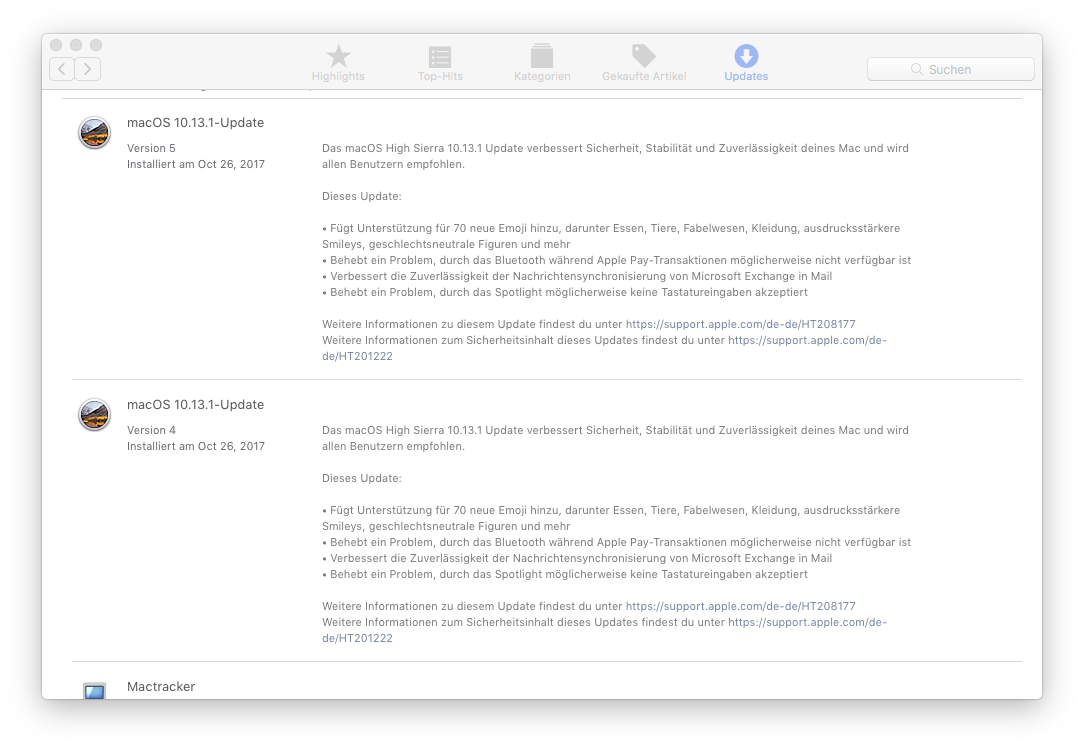Switch to the Highlights tab label

coord(338,76)
